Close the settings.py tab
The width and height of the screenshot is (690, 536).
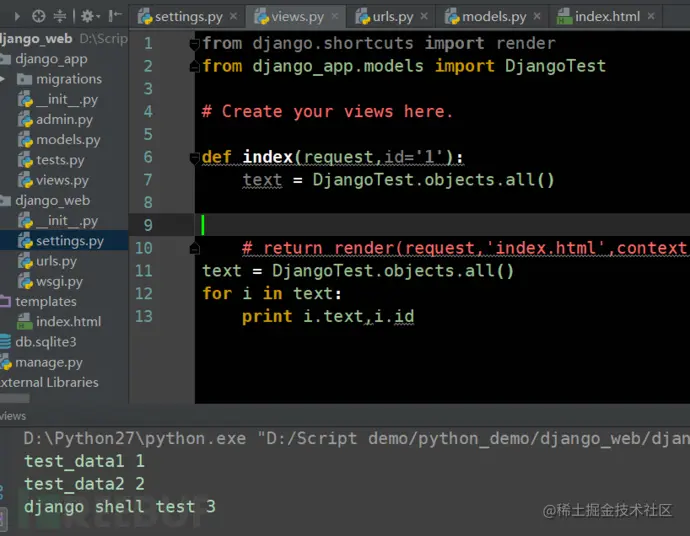(x=234, y=16)
